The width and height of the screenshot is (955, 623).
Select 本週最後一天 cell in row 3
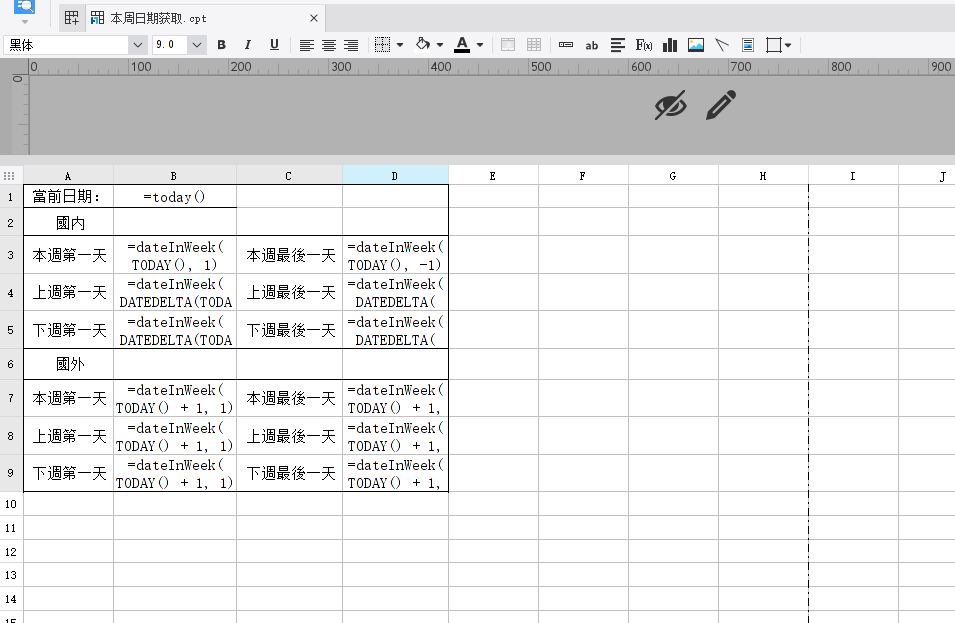[x=289, y=255]
